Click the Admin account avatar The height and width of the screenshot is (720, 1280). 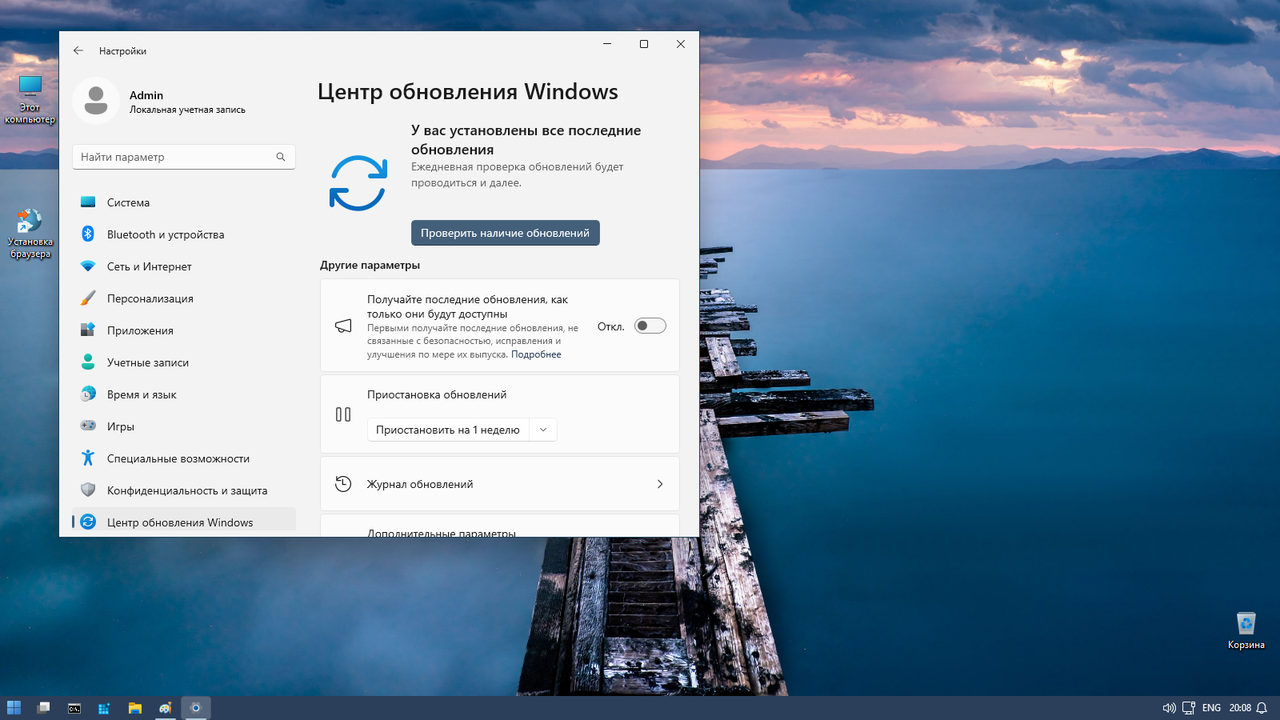(96, 101)
